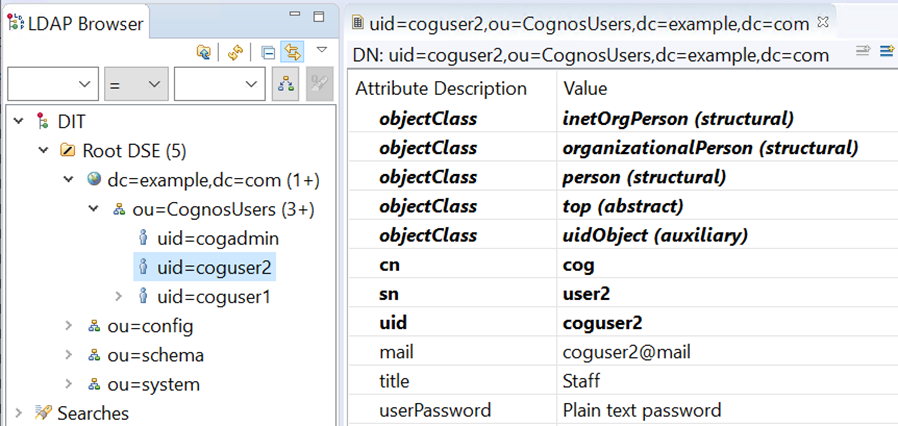Image resolution: width=898 pixels, height=426 pixels.
Task: Click the Root DSE folder icon
Action: tap(68, 151)
